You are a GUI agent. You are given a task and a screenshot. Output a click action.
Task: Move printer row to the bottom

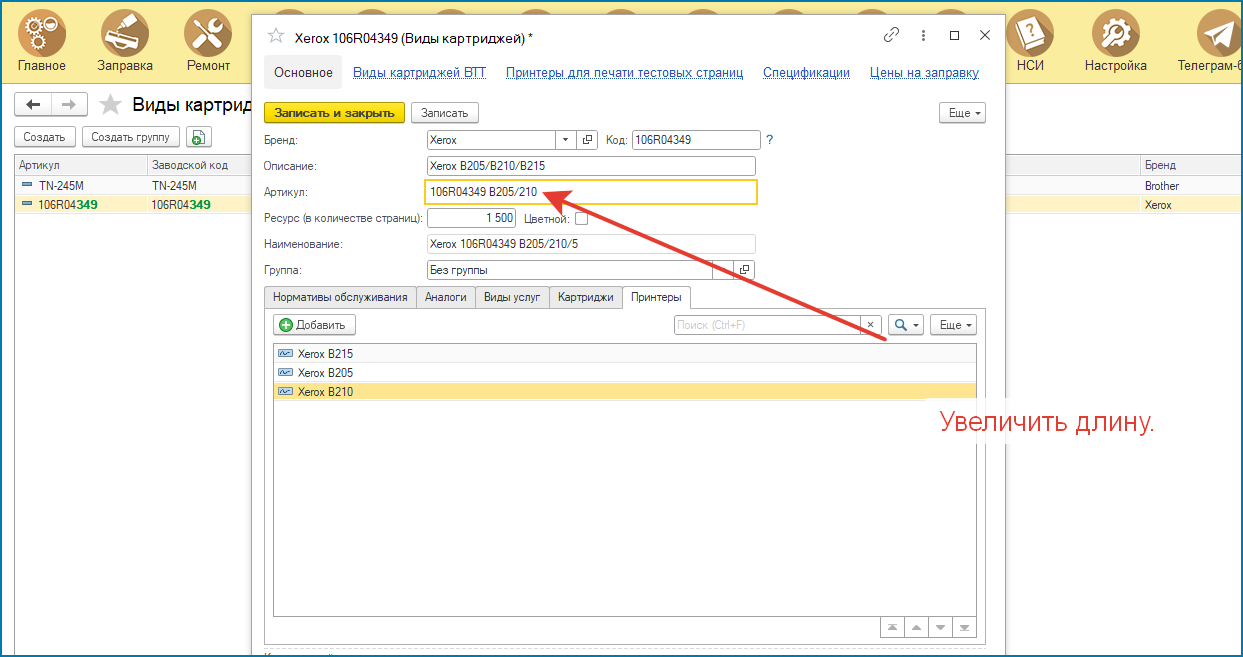pos(964,628)
